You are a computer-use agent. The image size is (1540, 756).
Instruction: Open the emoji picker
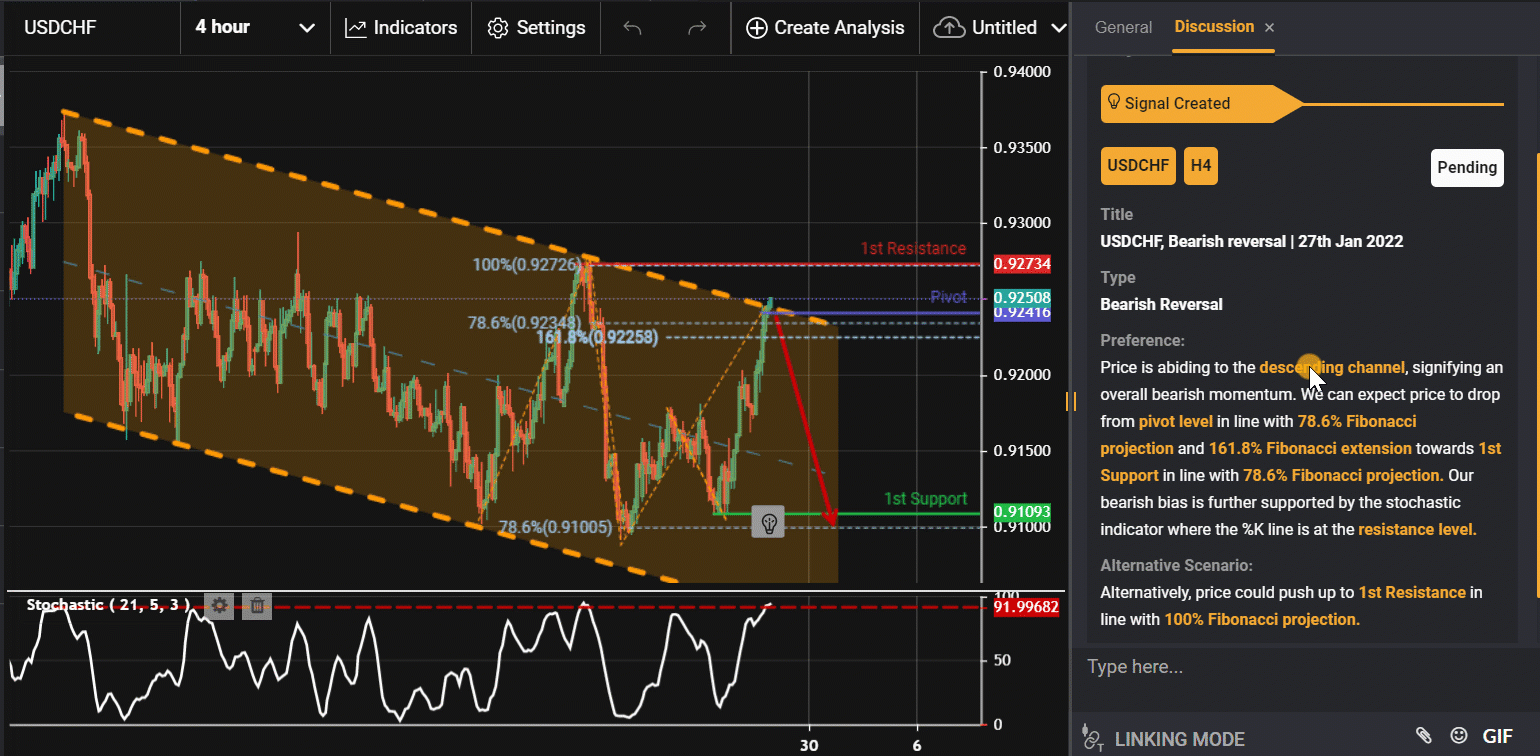click(x=1459, y=736)
